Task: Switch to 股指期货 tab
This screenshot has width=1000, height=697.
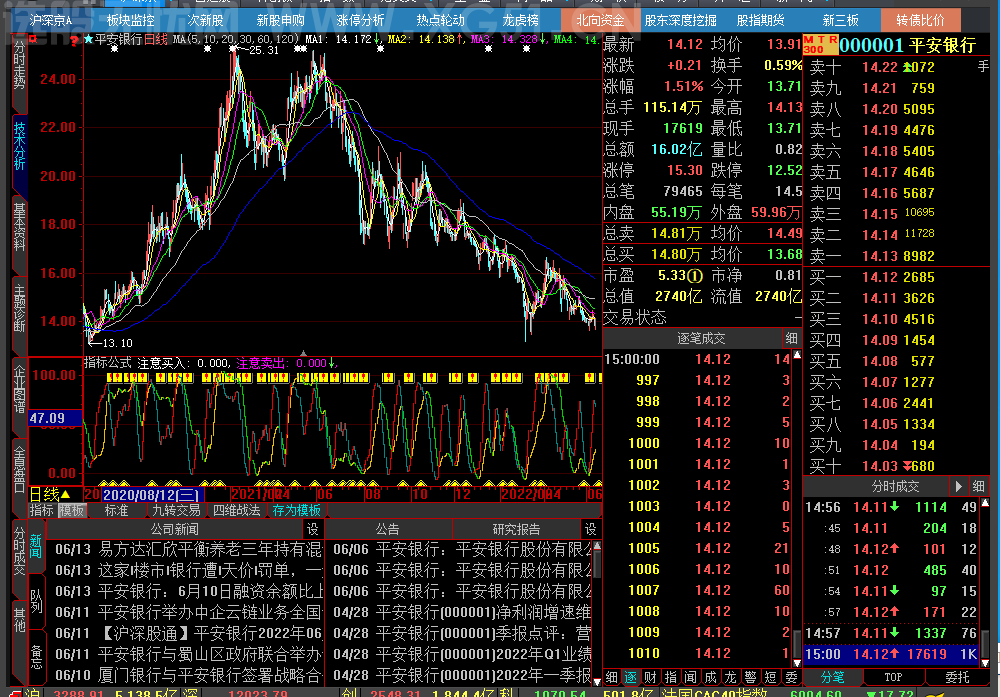Action: coord(760,20)
